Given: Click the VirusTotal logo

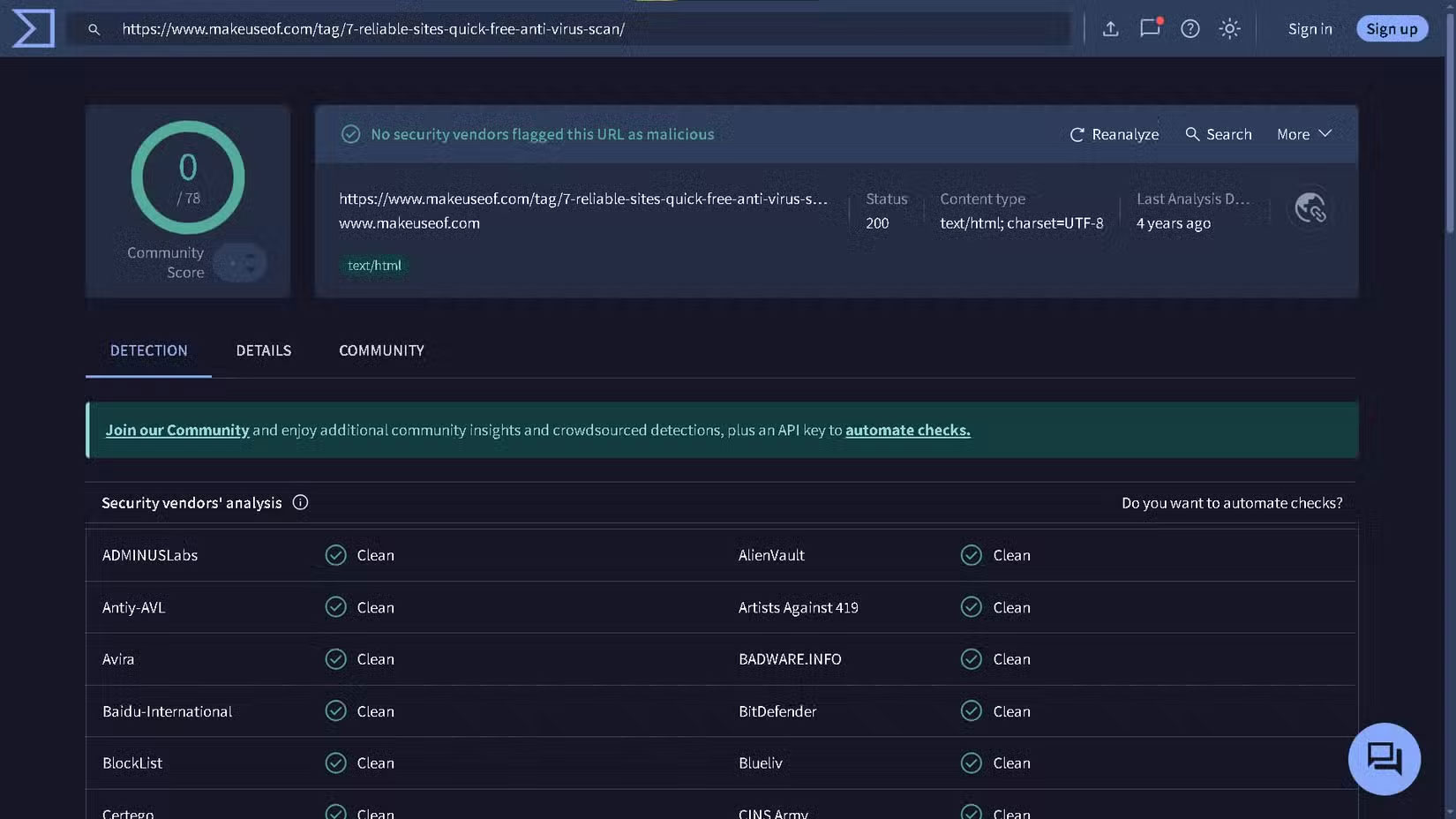Looking at the screenshot, I should pos(32,27).
